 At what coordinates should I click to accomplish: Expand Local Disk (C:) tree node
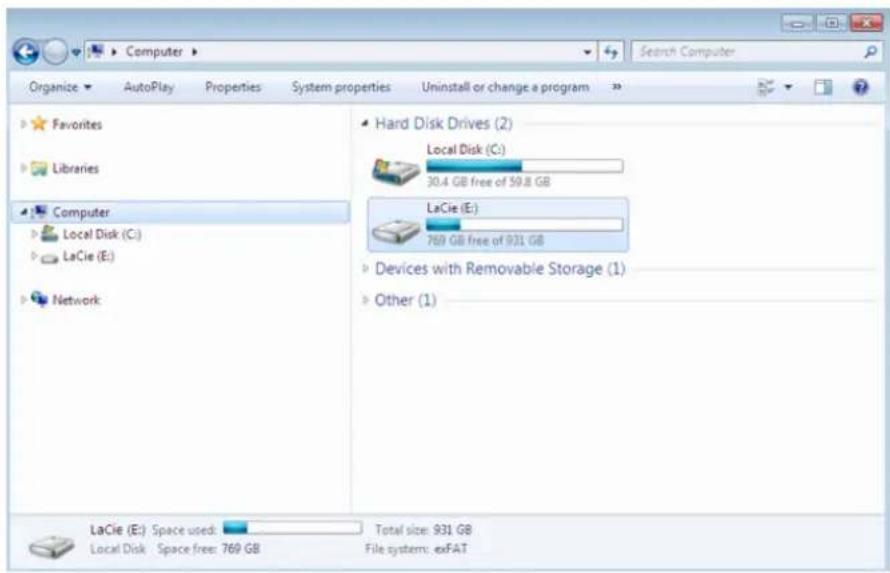tap(33, 234)
